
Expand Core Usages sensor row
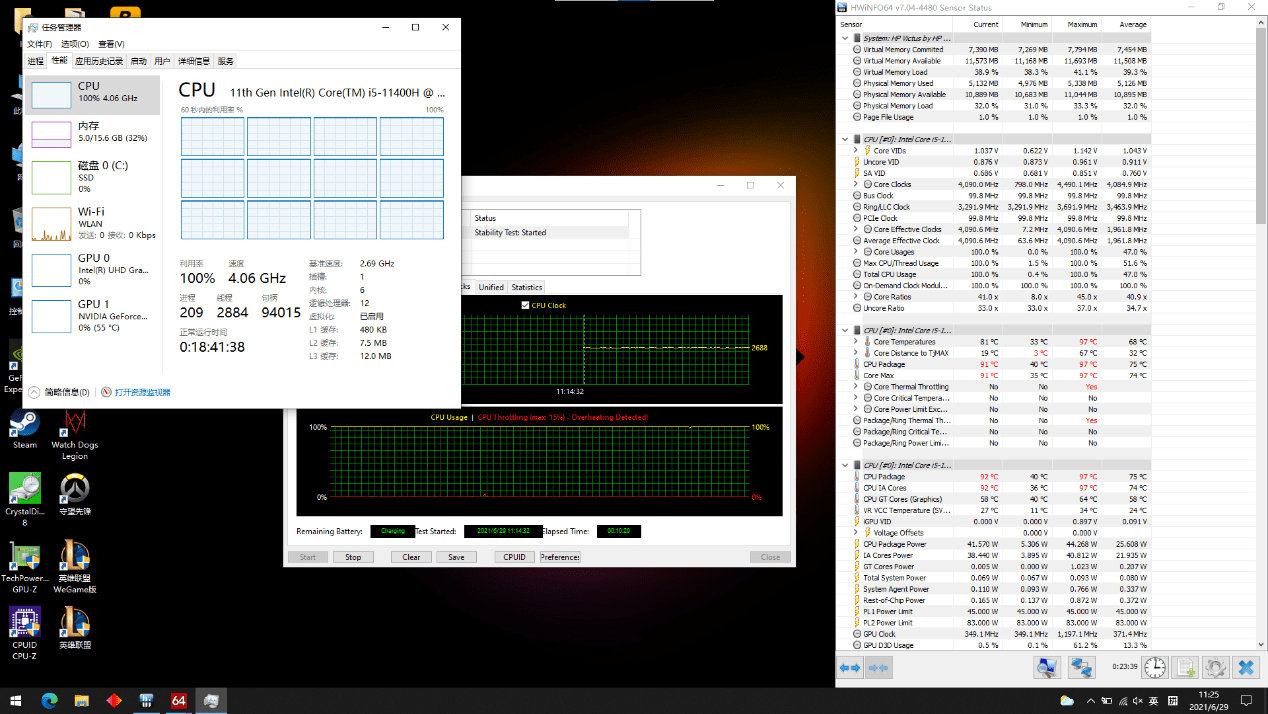click(856, 252)
